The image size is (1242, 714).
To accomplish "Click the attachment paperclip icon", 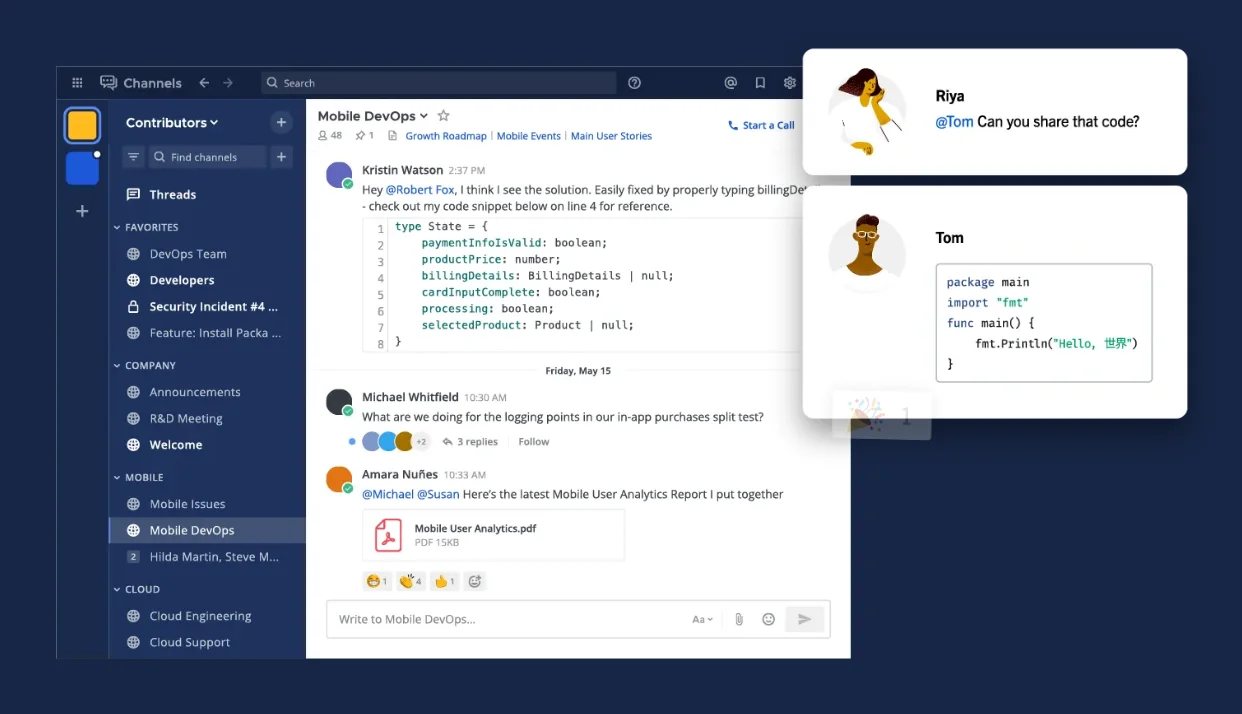I will 739,619.
